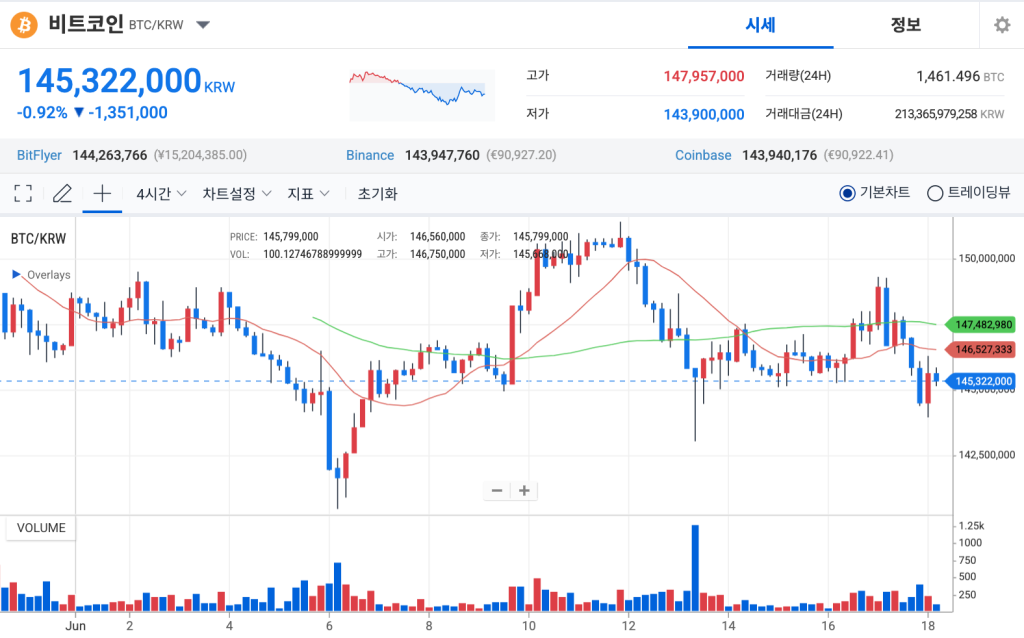Select the 기본차트 radio button
This screenshot has height=638, width=1024.
847,193
